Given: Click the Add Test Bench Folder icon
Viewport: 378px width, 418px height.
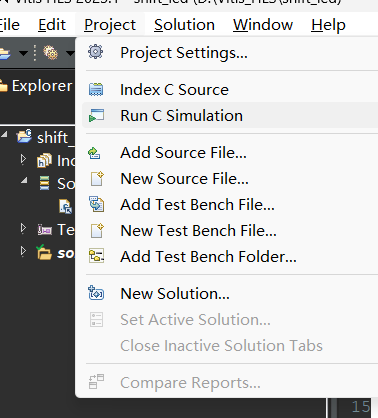Looking at the screenshot, I should [96, 256].
